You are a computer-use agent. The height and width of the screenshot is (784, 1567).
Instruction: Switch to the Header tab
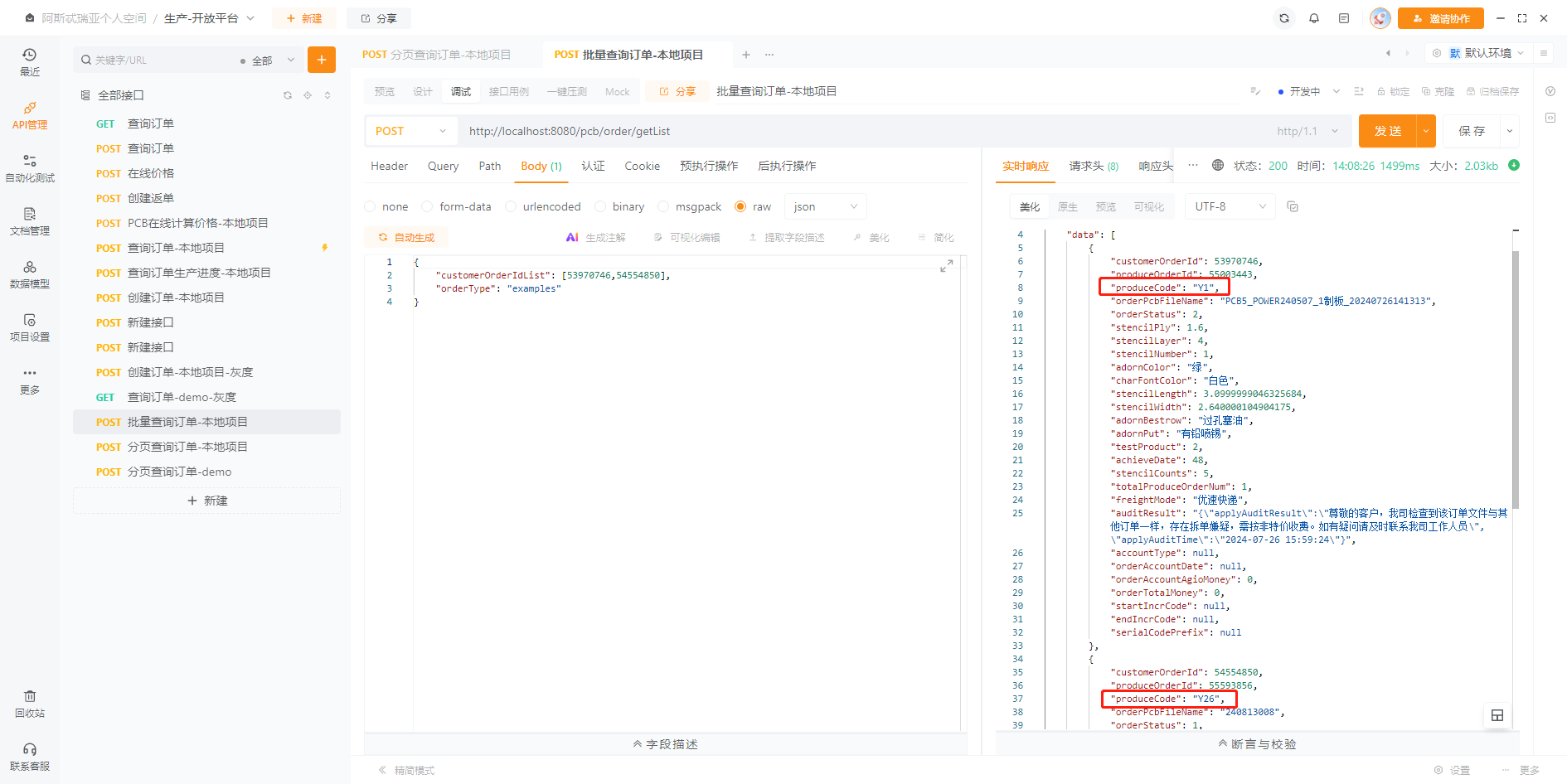(389, 166)
